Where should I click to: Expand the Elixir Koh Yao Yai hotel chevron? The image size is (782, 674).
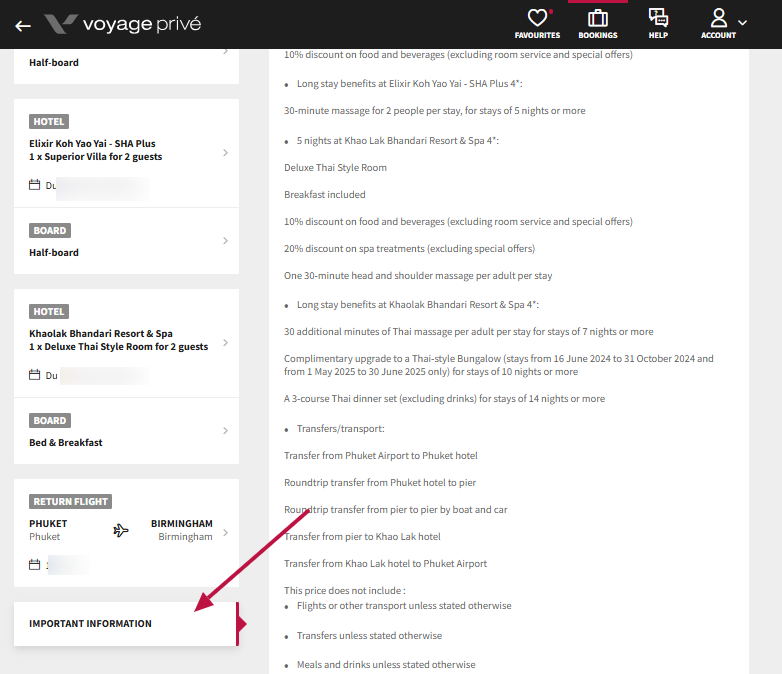pos(225,153)
